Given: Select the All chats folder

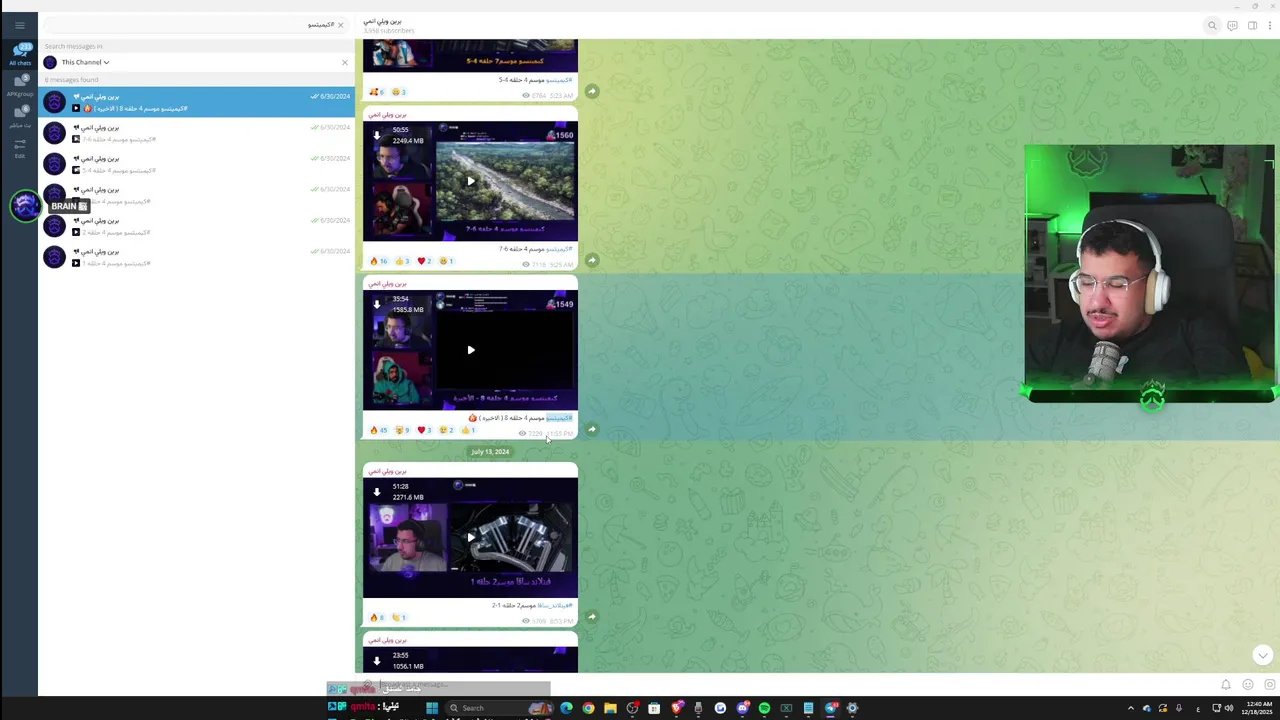Looking at the screenshot, I should click(20, 54).
